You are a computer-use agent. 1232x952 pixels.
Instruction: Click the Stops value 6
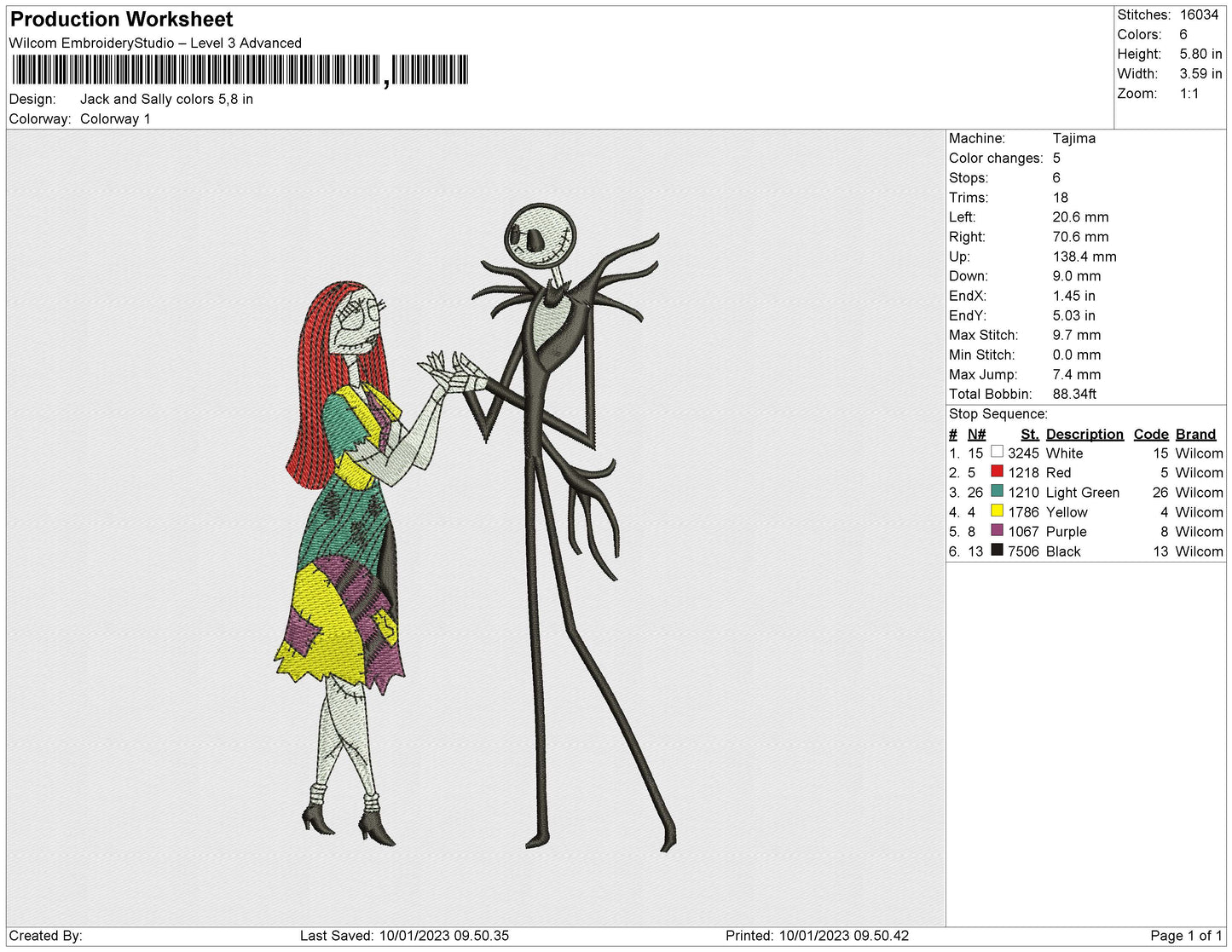1056,177
